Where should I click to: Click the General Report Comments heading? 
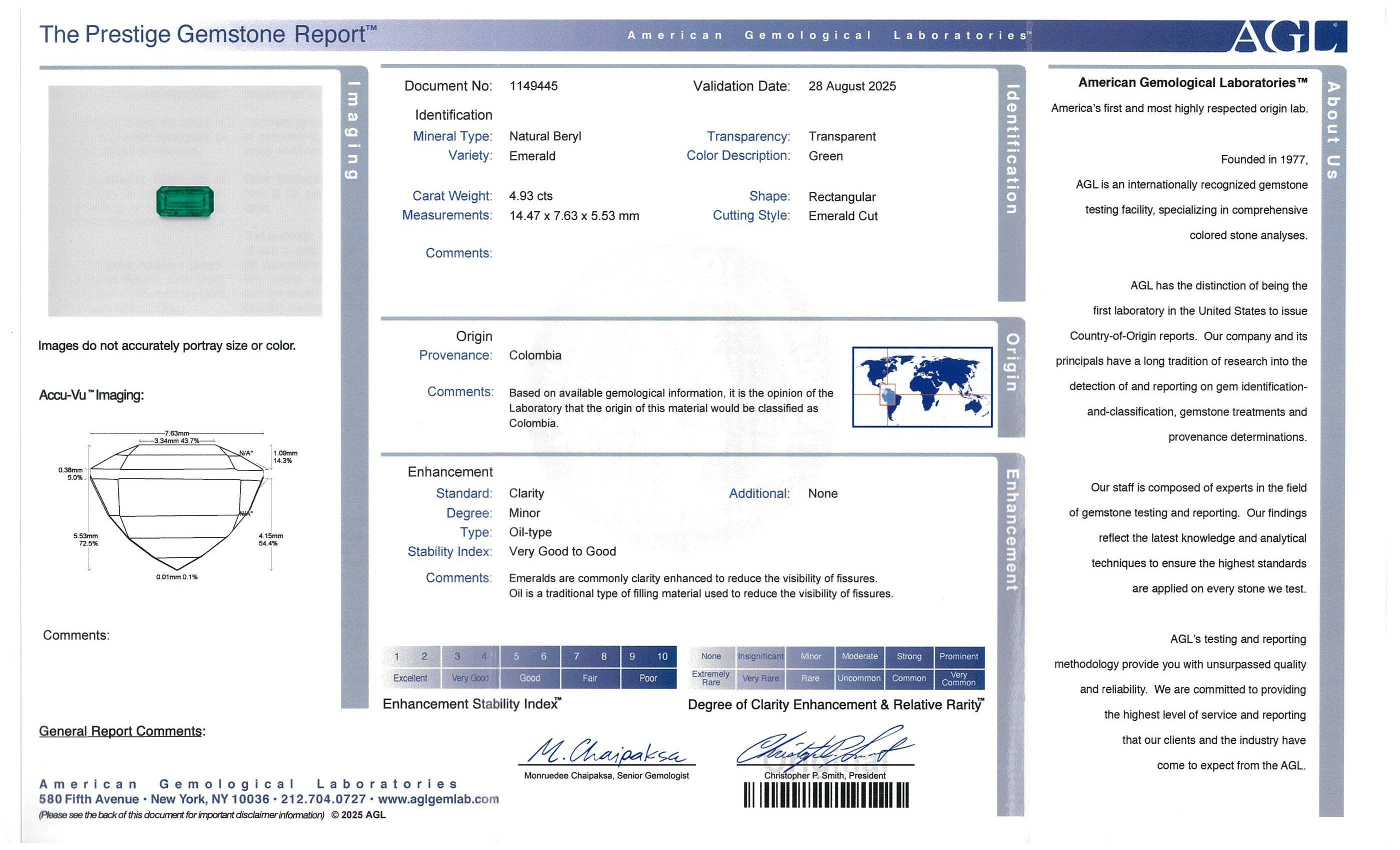tap(122, 731)
